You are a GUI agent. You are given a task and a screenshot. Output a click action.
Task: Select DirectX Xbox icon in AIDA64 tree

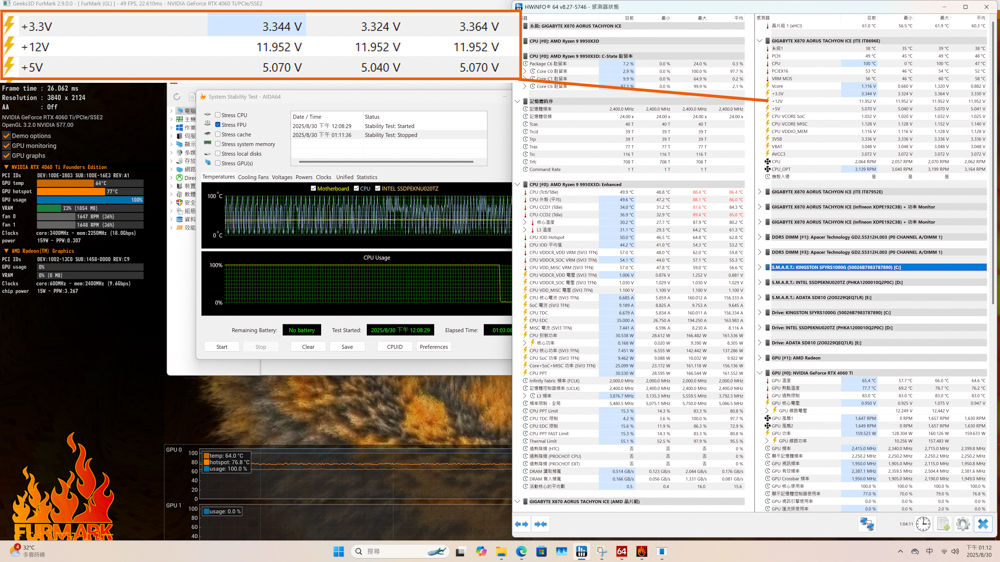tap(180, 177)
